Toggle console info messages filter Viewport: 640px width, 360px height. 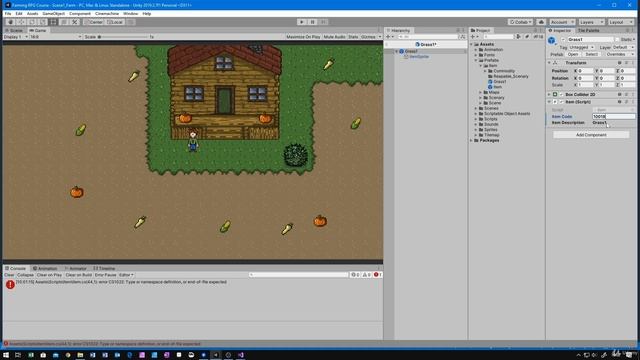coord(355,275)
